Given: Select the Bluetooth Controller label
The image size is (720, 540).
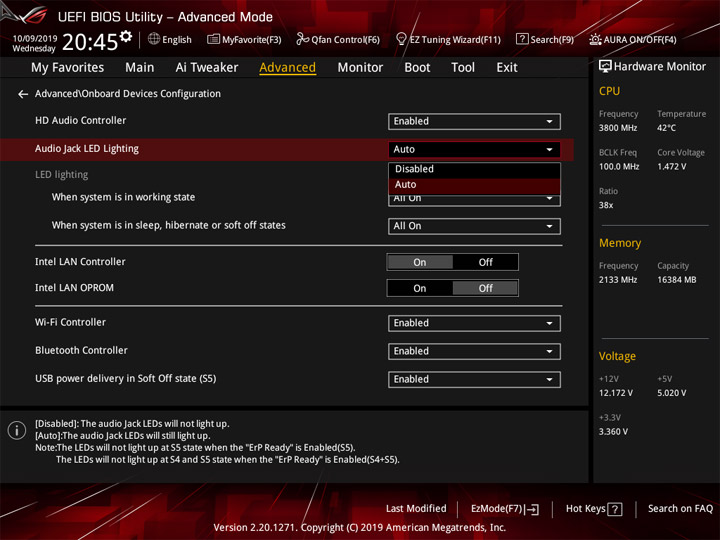Looking at the screenshot, I should coord(81,350).
